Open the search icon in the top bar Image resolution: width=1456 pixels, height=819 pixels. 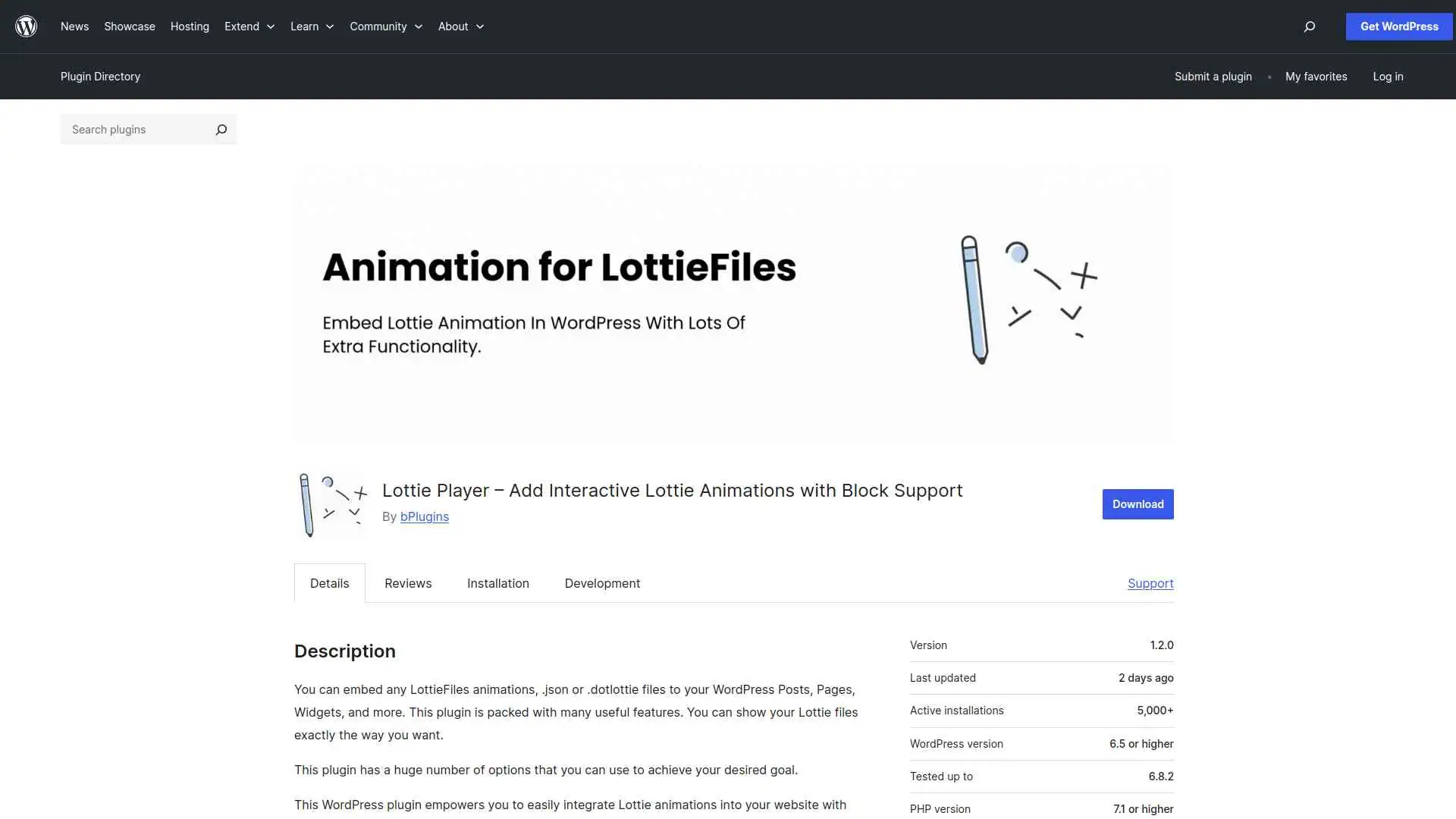pos(1309,27)
